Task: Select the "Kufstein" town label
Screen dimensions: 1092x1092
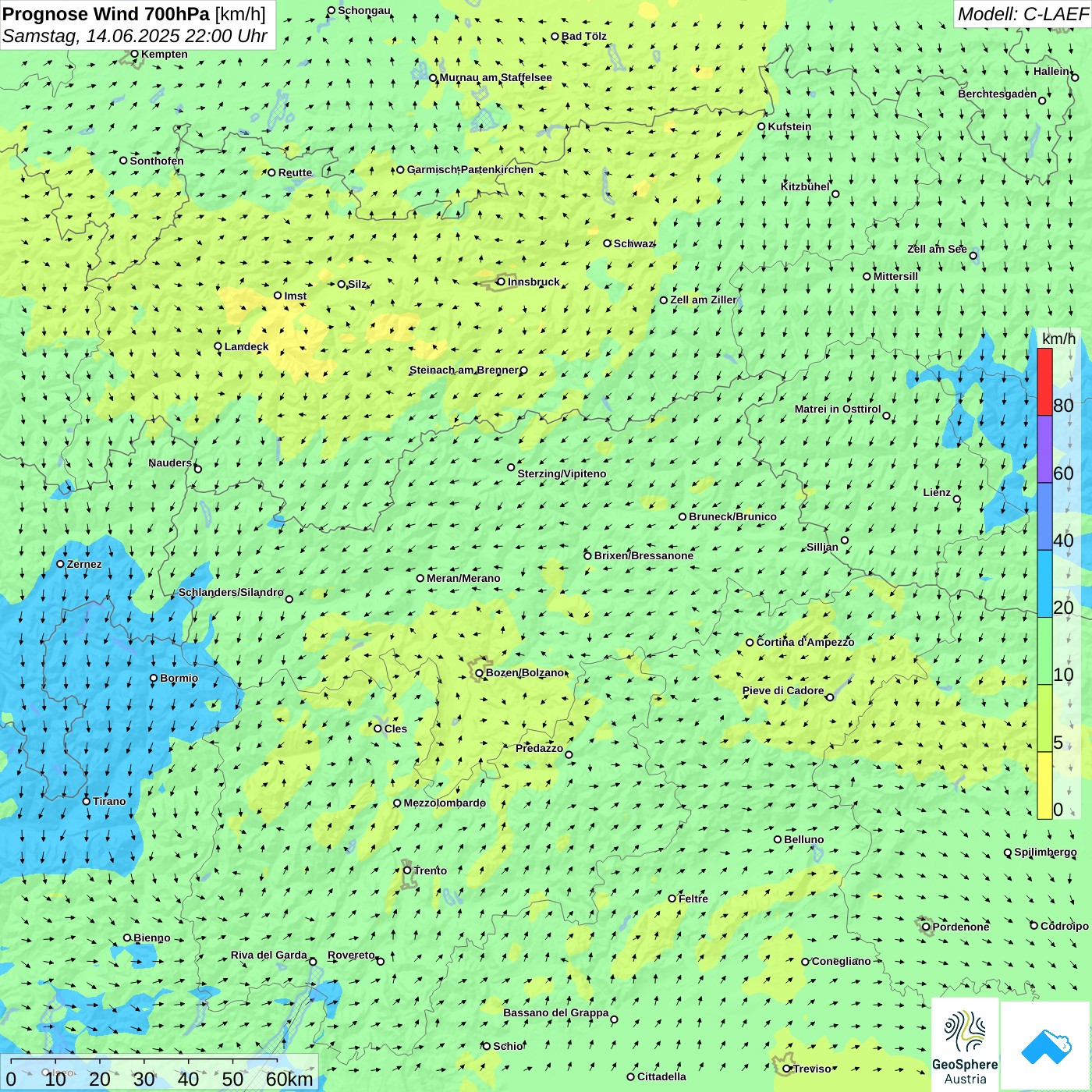Action: pos(789,126)
